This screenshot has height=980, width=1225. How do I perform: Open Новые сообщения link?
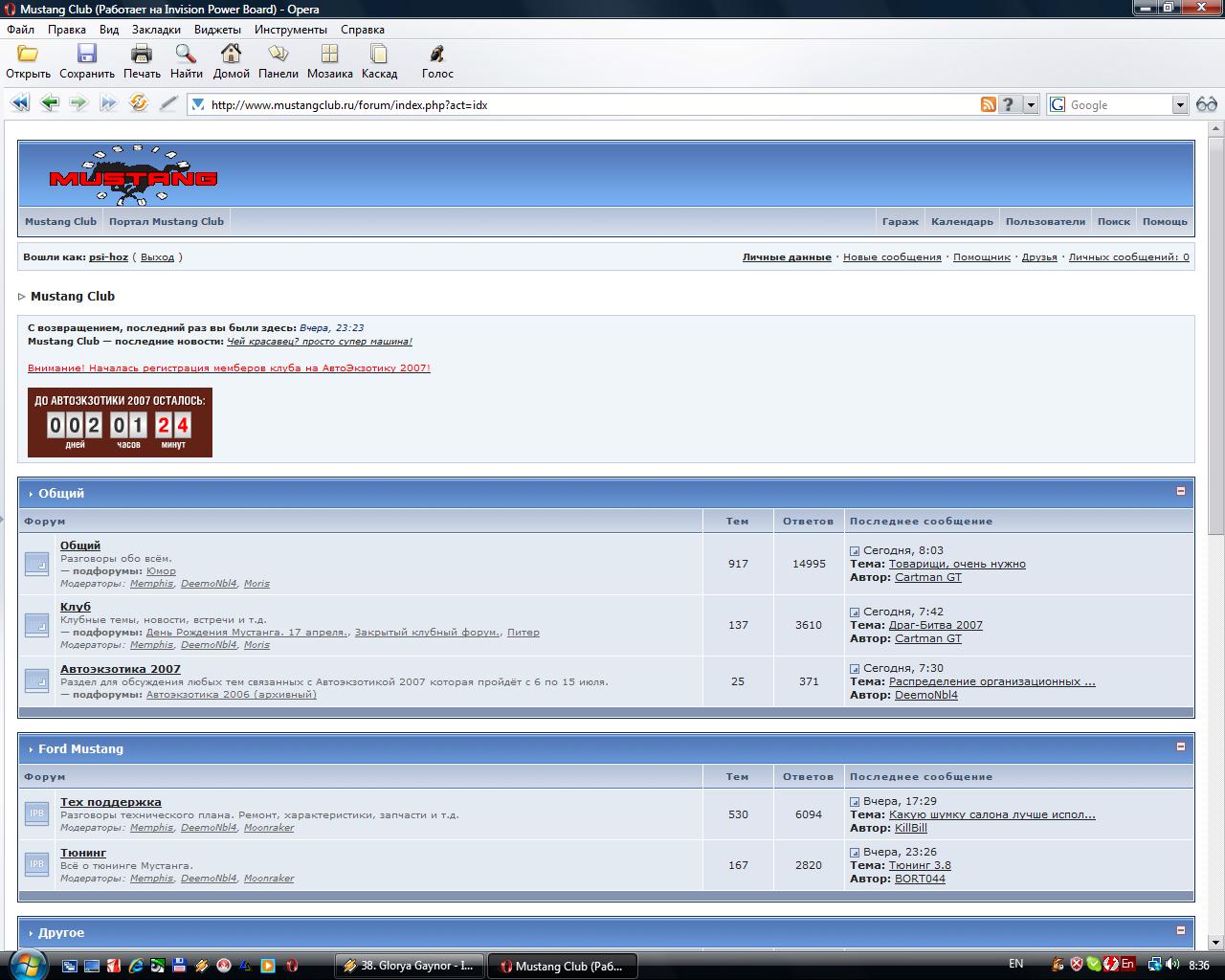point(892,257)
